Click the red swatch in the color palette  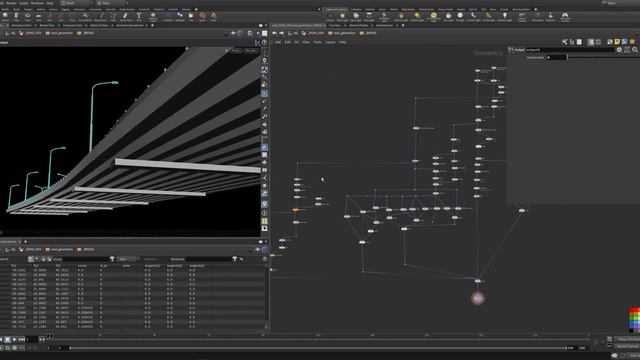click(633, 311)
